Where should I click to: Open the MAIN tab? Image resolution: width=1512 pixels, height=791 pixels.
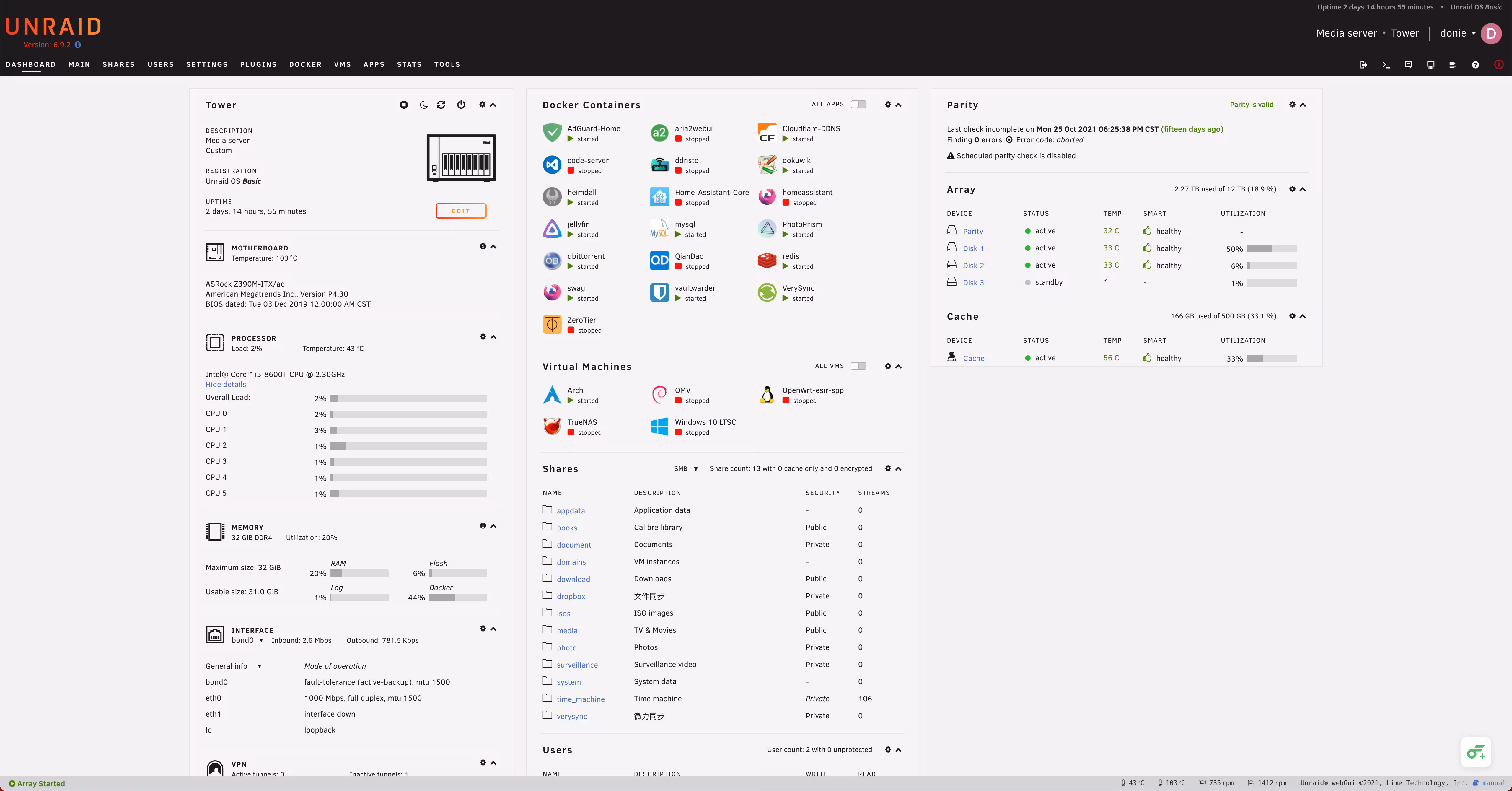[x=79, y=65]
